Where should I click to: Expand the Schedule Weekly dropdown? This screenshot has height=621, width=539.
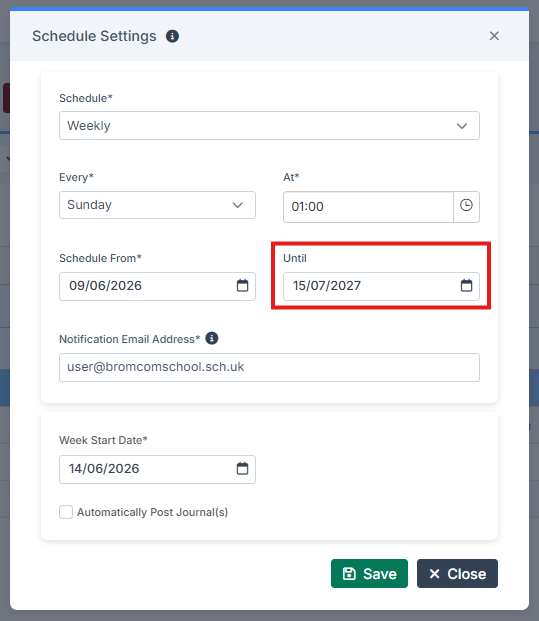269,126
